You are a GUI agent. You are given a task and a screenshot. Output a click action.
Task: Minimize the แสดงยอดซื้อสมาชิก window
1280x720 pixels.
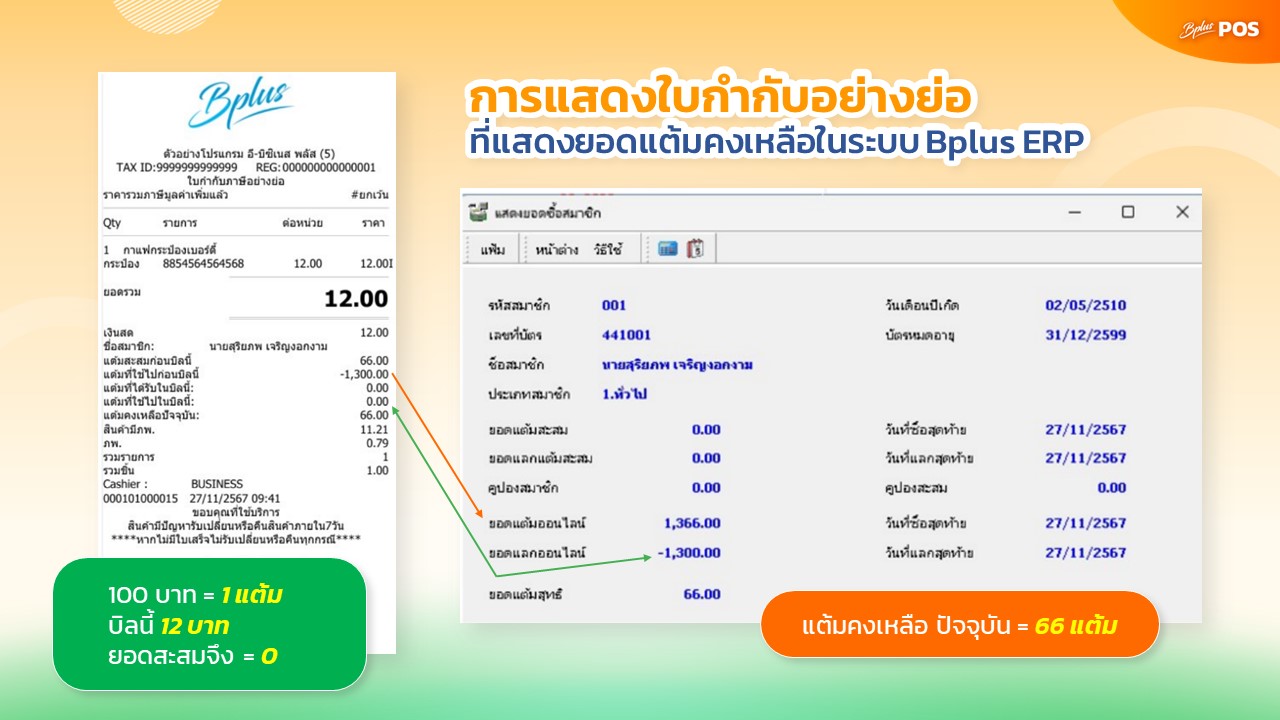tap(1075, 212)
